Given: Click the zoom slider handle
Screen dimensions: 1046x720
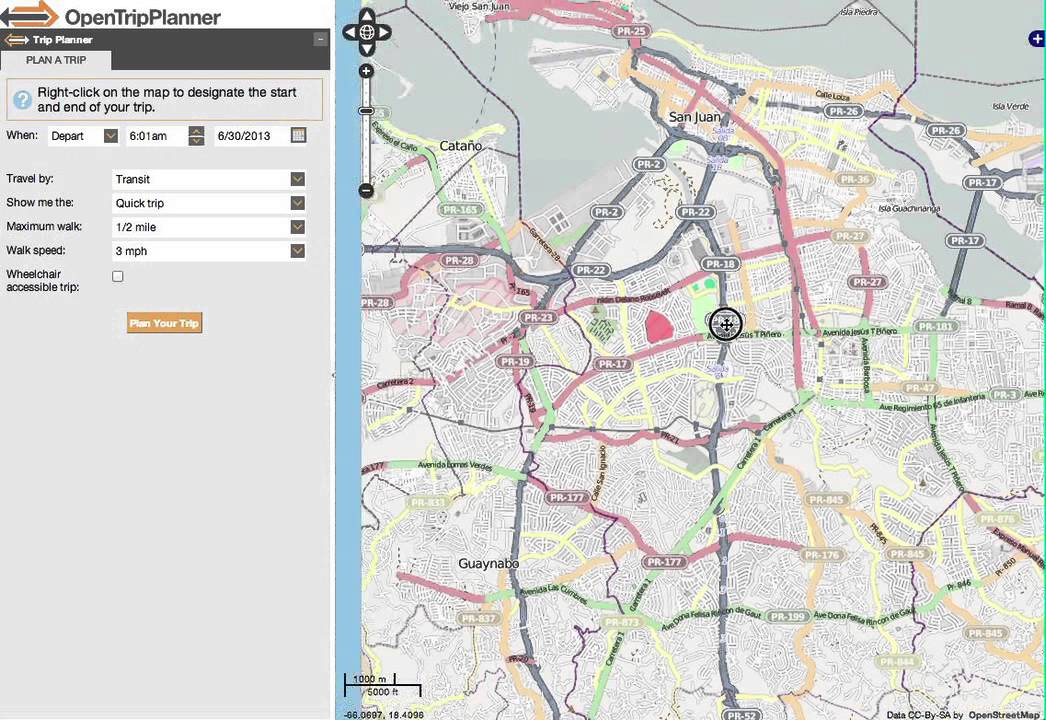Looking at the screenshot, I should click(366, 111).
